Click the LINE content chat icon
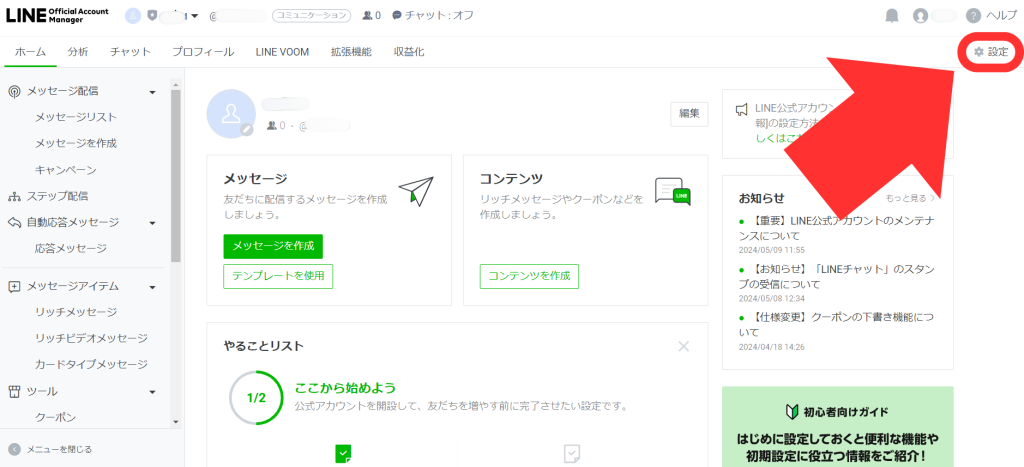The width and height of the screenshot is (1024, 467). click(x=673, y=192)
